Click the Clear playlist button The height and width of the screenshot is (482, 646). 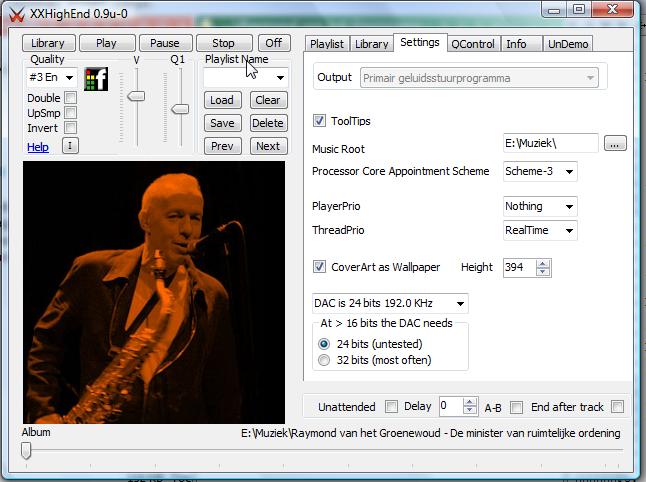tap(268, 100)
